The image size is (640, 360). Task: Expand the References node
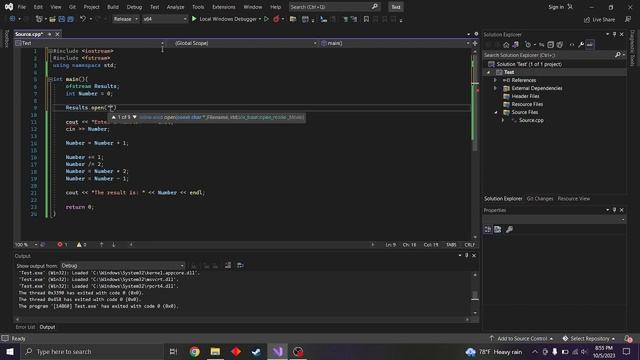495,80
